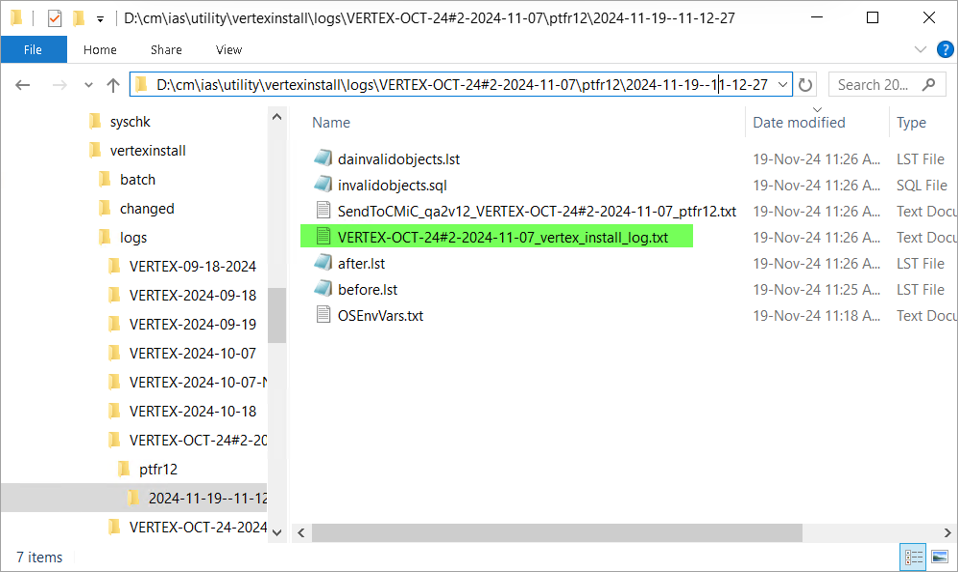Viewport: 958px width, 572px height.
Task: Click the before.lst file name
Action: tap(368, 290)
